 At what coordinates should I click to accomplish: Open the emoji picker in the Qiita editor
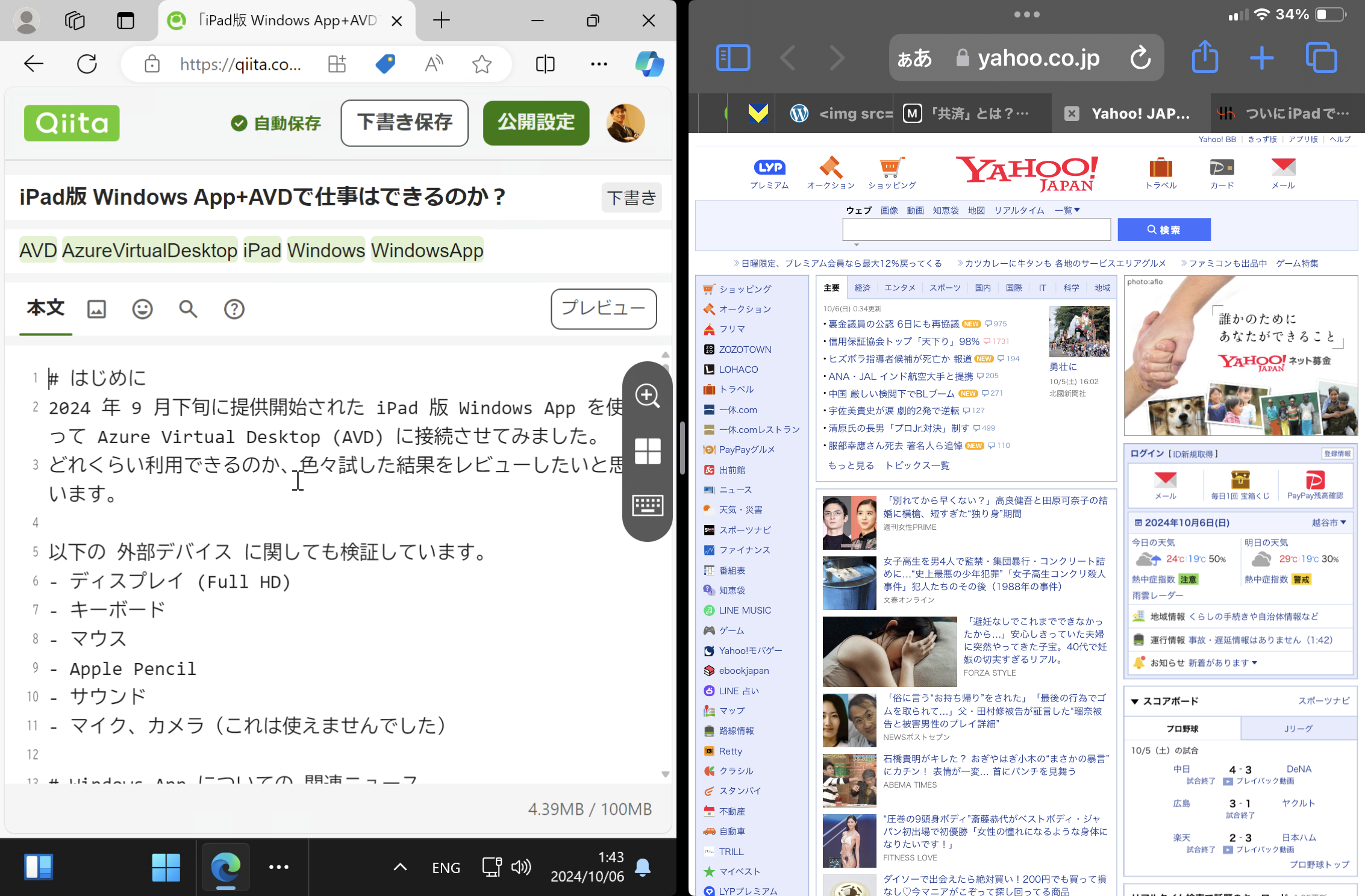coord(142,309)
